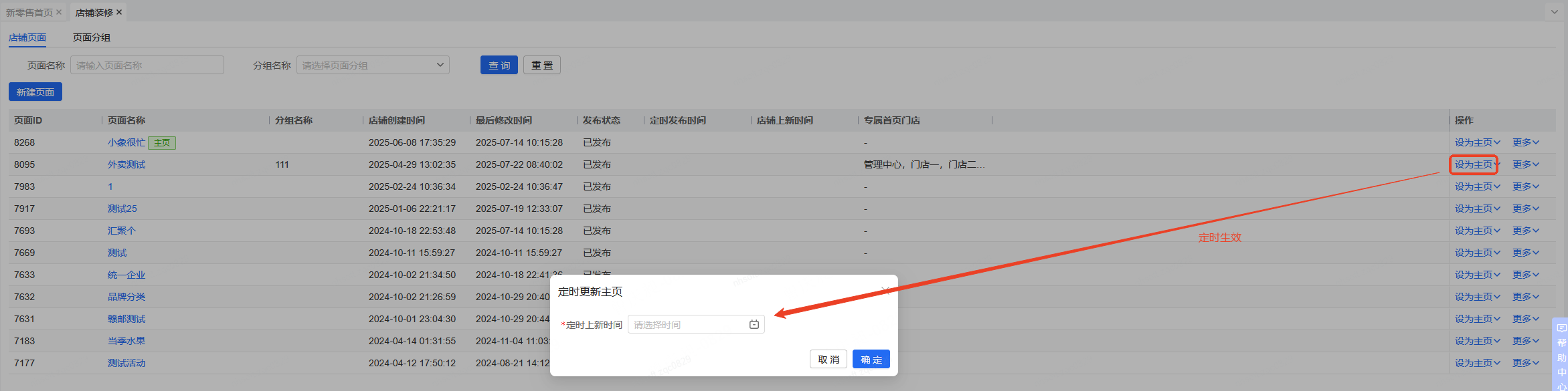Select the 新零售首页 top tab

click(x=29, y=13)
